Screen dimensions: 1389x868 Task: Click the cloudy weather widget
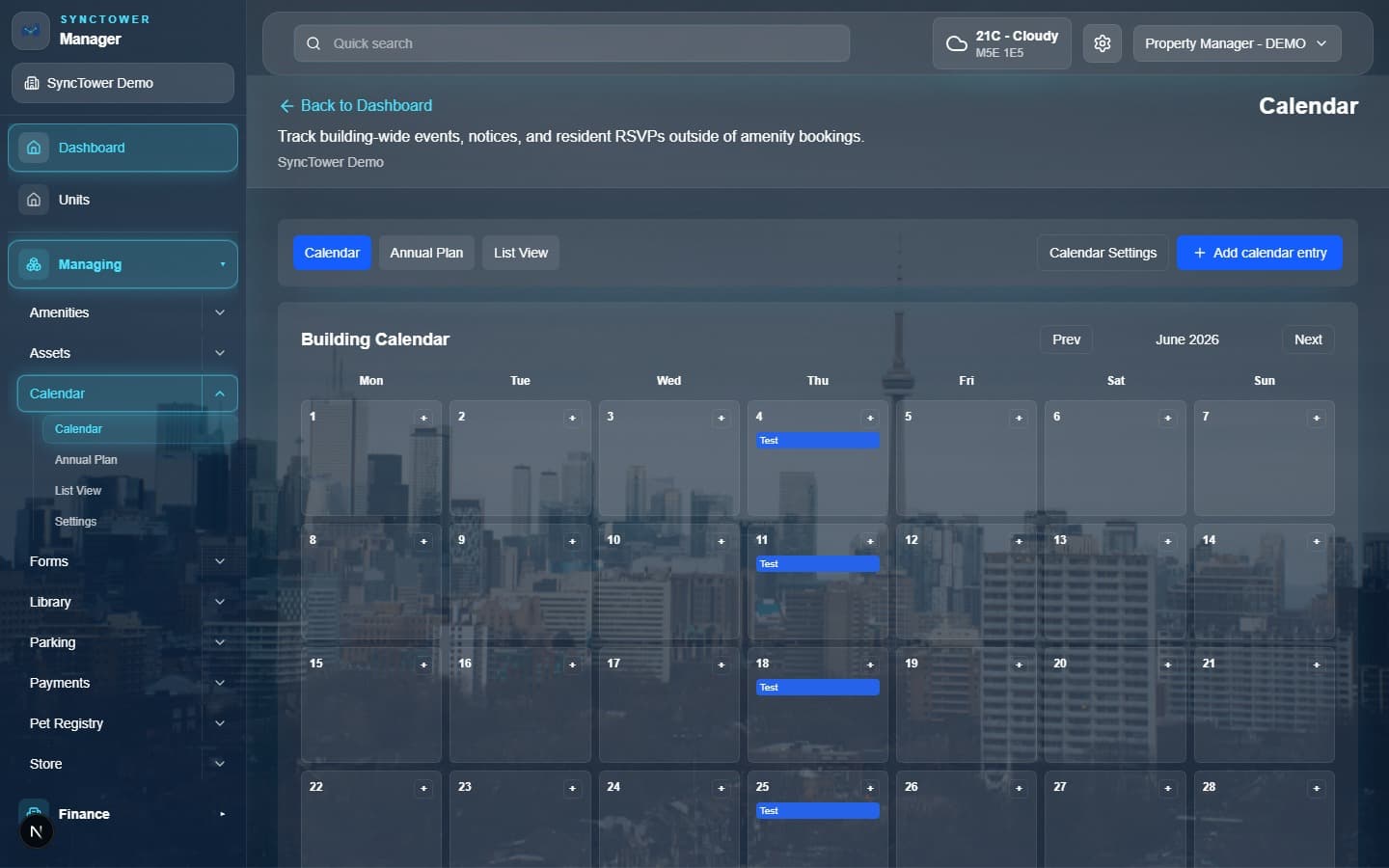click(x=1002, y=43)
